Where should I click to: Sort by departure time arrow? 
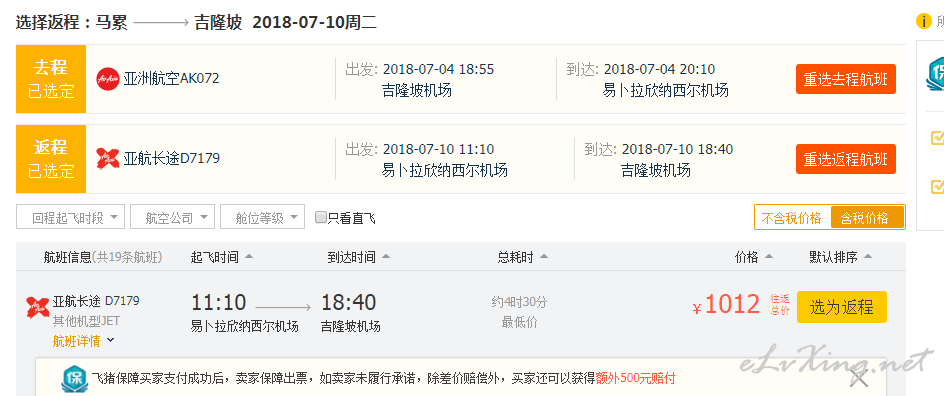pos(249,257)
